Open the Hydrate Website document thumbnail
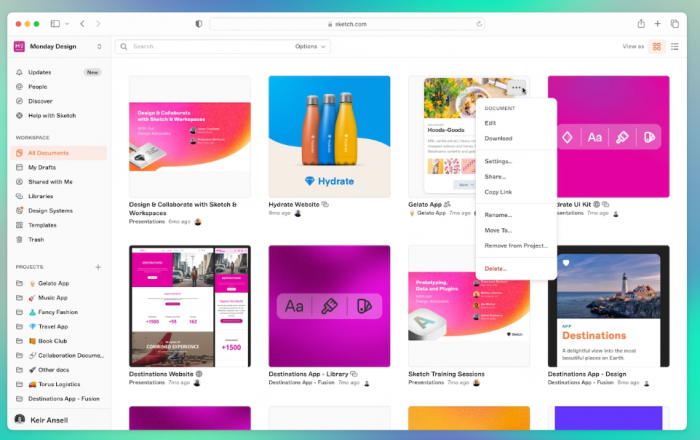Viewport: 700px width, 440px height. [329, 137]
